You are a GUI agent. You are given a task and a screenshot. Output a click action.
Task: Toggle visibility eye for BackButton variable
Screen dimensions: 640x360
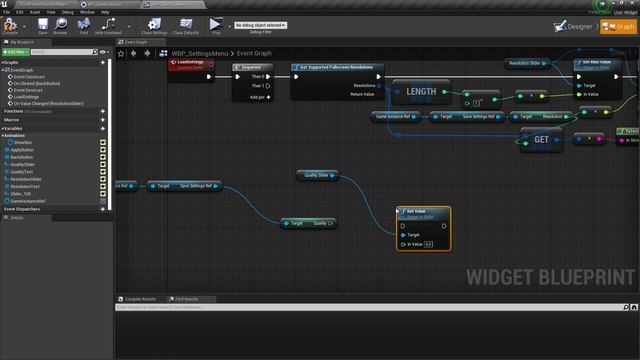tap(103, 157)
